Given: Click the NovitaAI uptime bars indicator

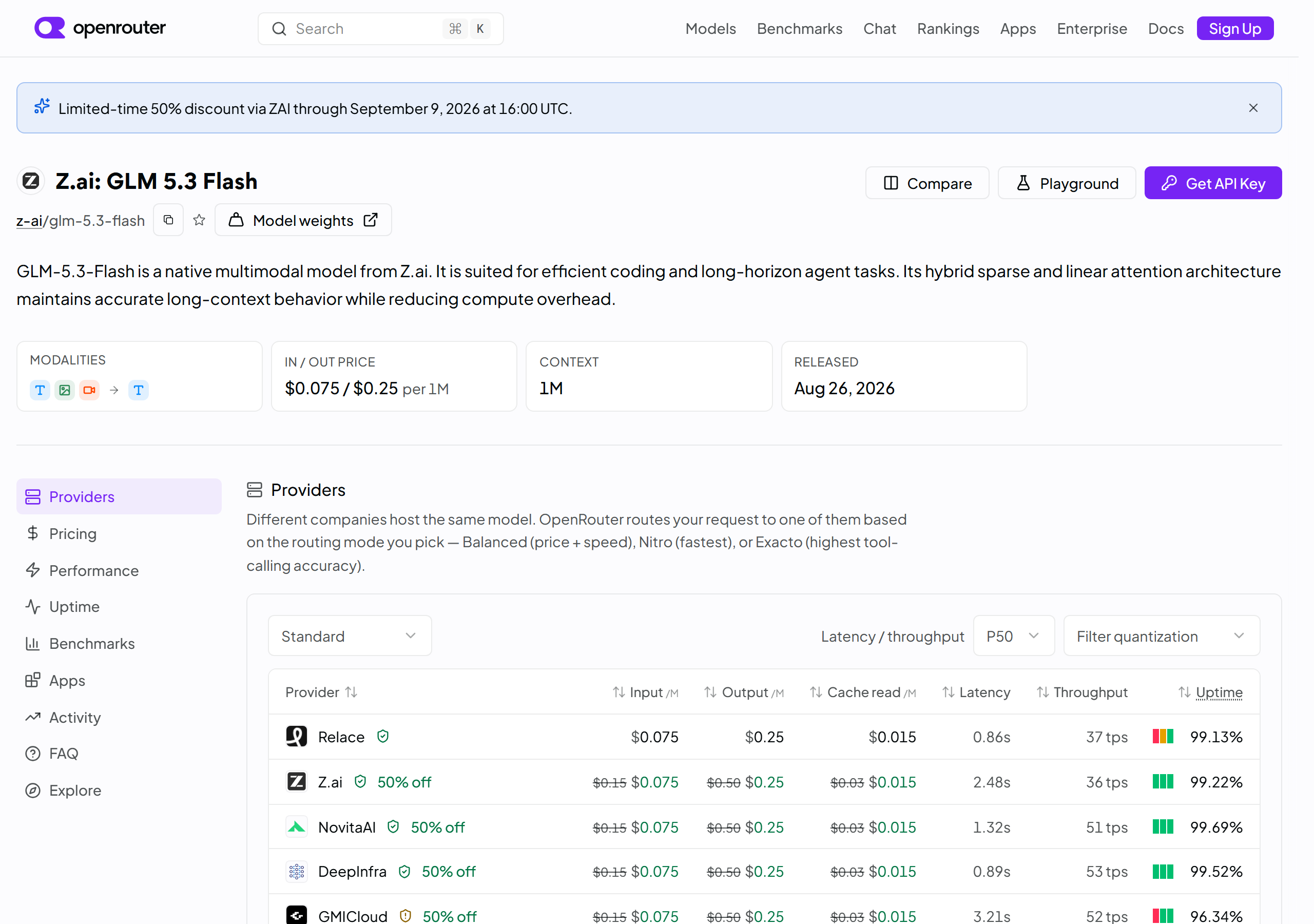Looking at the screenshot, I should [x=1163, y=826].
